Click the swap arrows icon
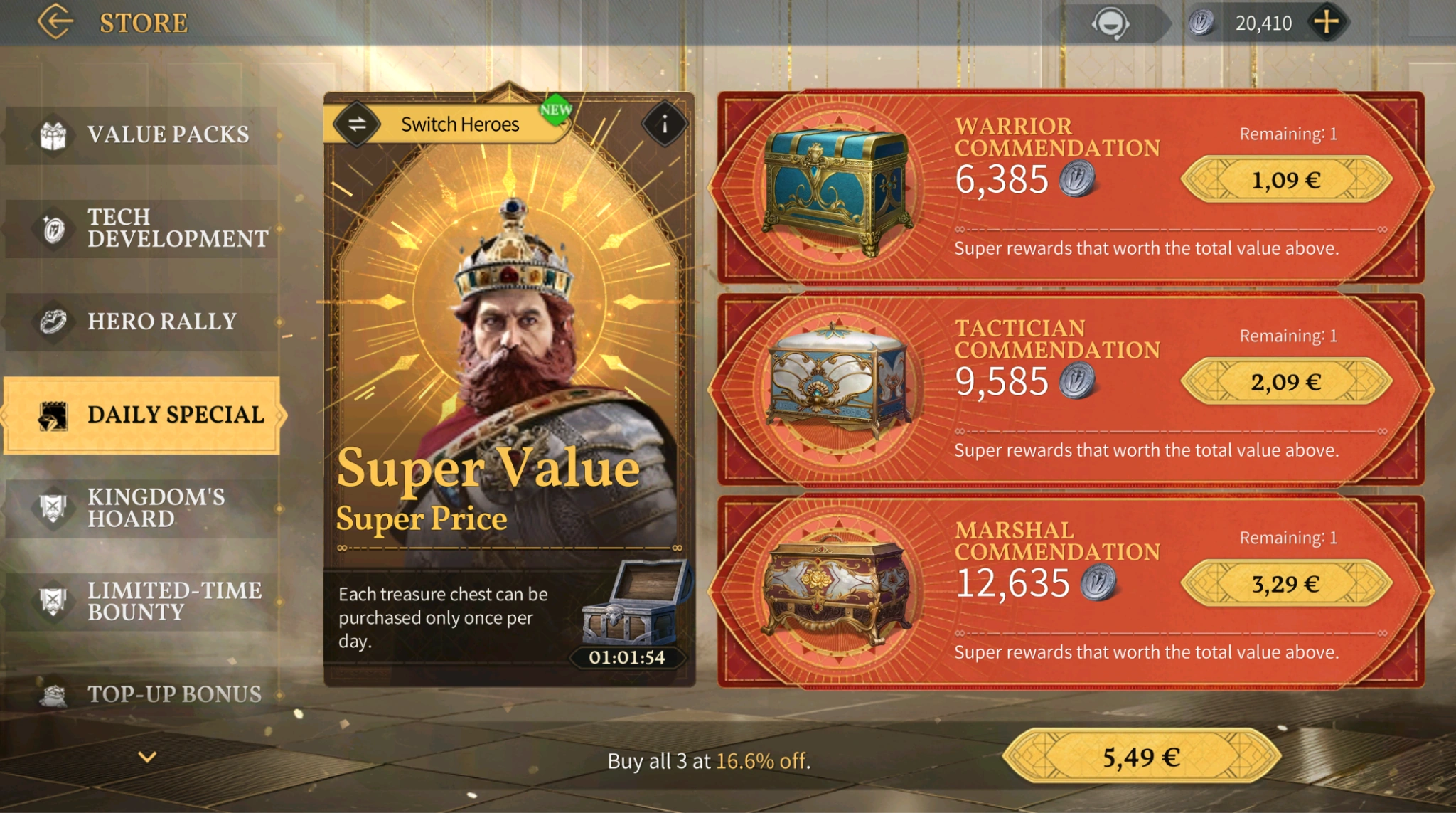The height and width of the screenshot is (813, 1456). click(x=357, y=124)
